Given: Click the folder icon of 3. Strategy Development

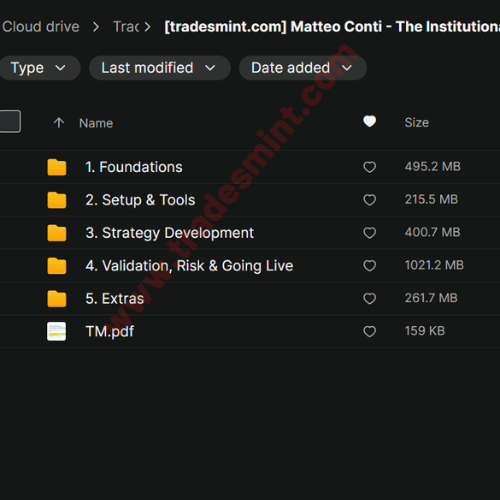Looking at the screenshot, I should (x=57, y=233).
